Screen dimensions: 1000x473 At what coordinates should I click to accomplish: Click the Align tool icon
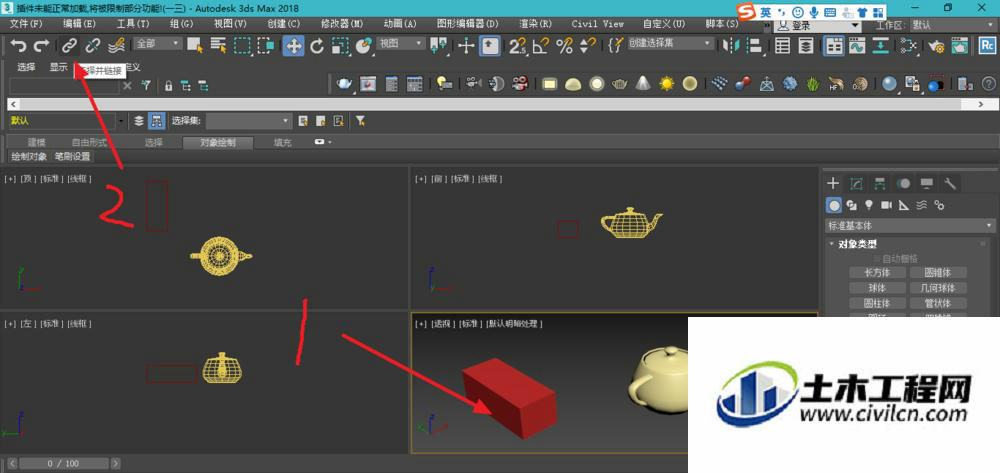[x=754, y=45]
